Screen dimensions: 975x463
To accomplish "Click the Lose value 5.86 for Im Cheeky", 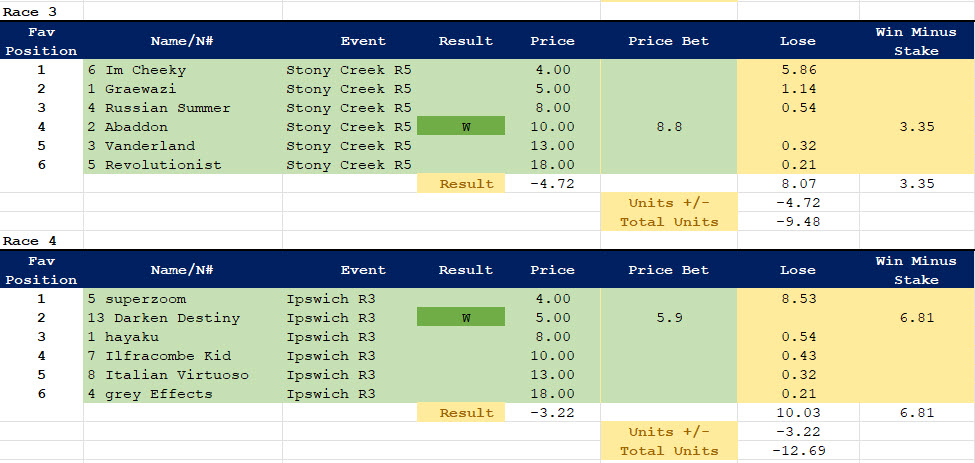I will (797, 70).
